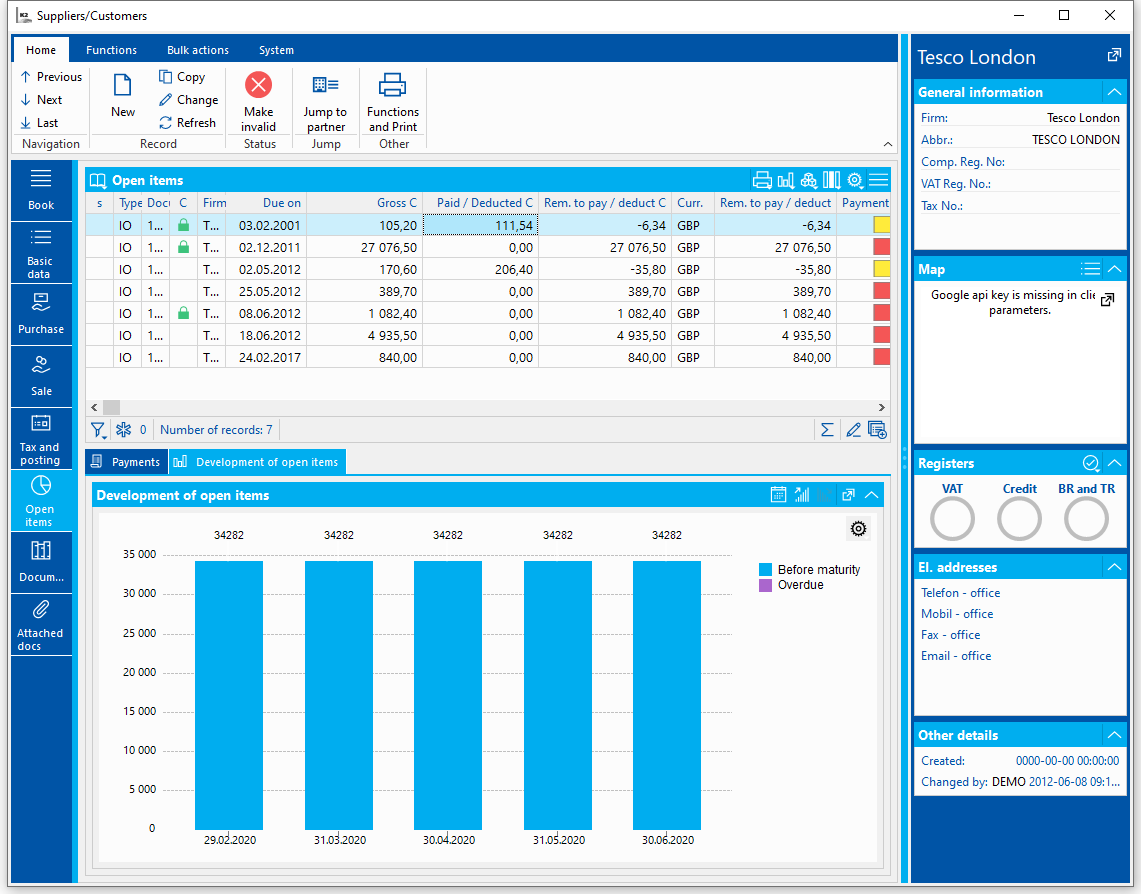Image resolution: width=1141 pixels, height=894 pixels.
Task: Open Jump to partner
Action: pos(326,103)
